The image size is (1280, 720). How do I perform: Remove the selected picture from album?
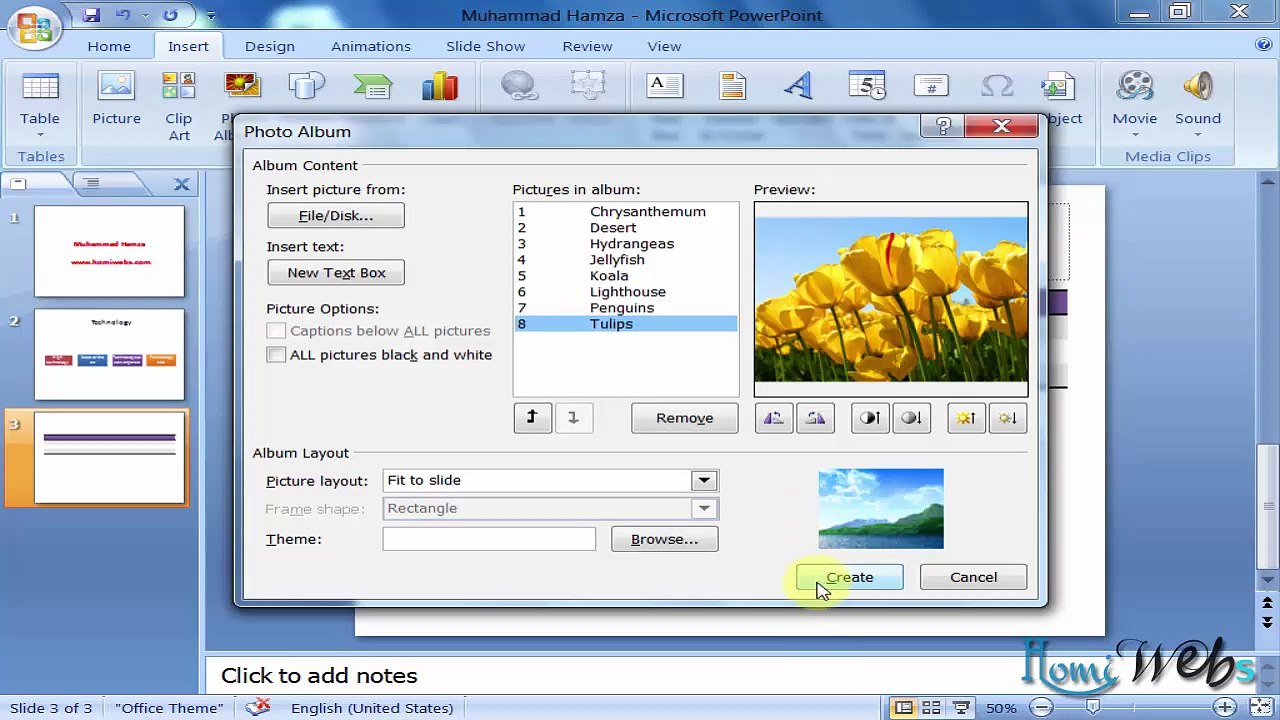click(685, 418)
